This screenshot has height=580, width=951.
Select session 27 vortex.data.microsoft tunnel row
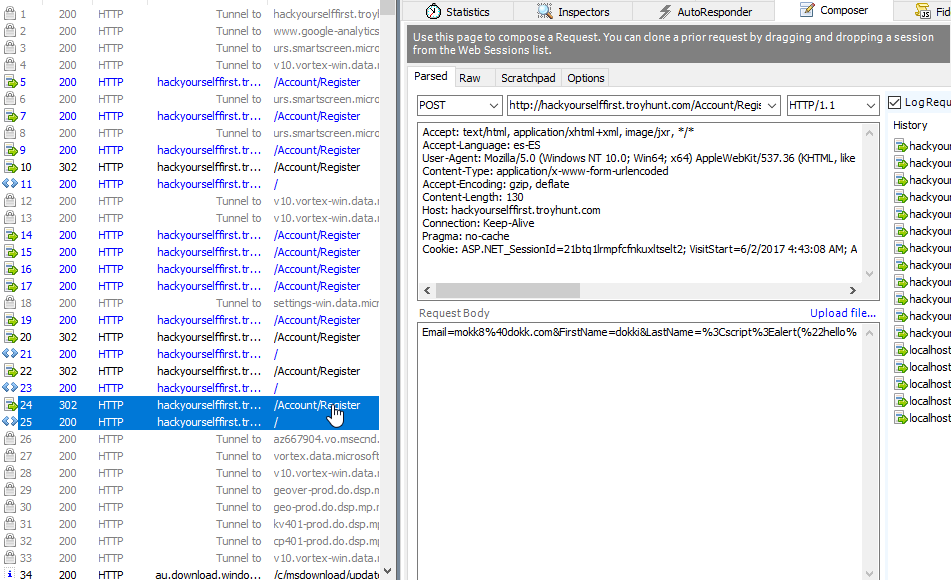[x=191, y=456]
